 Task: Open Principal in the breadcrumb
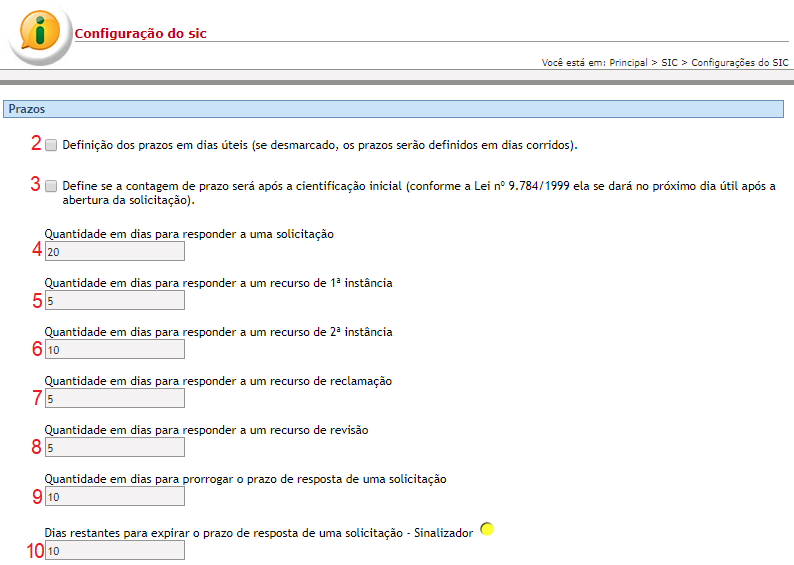point(628,62)
